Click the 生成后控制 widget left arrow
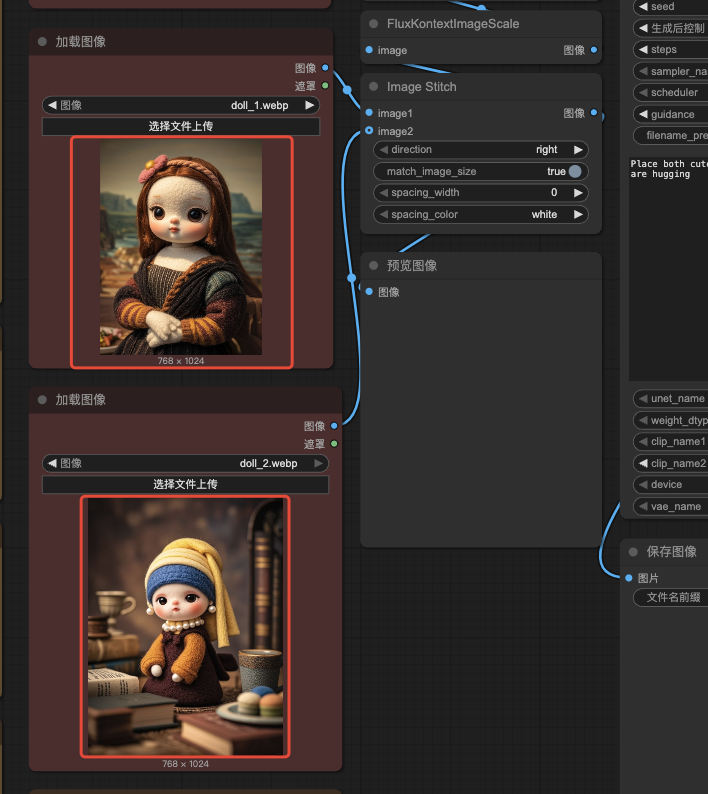 (x=643, y=28)
